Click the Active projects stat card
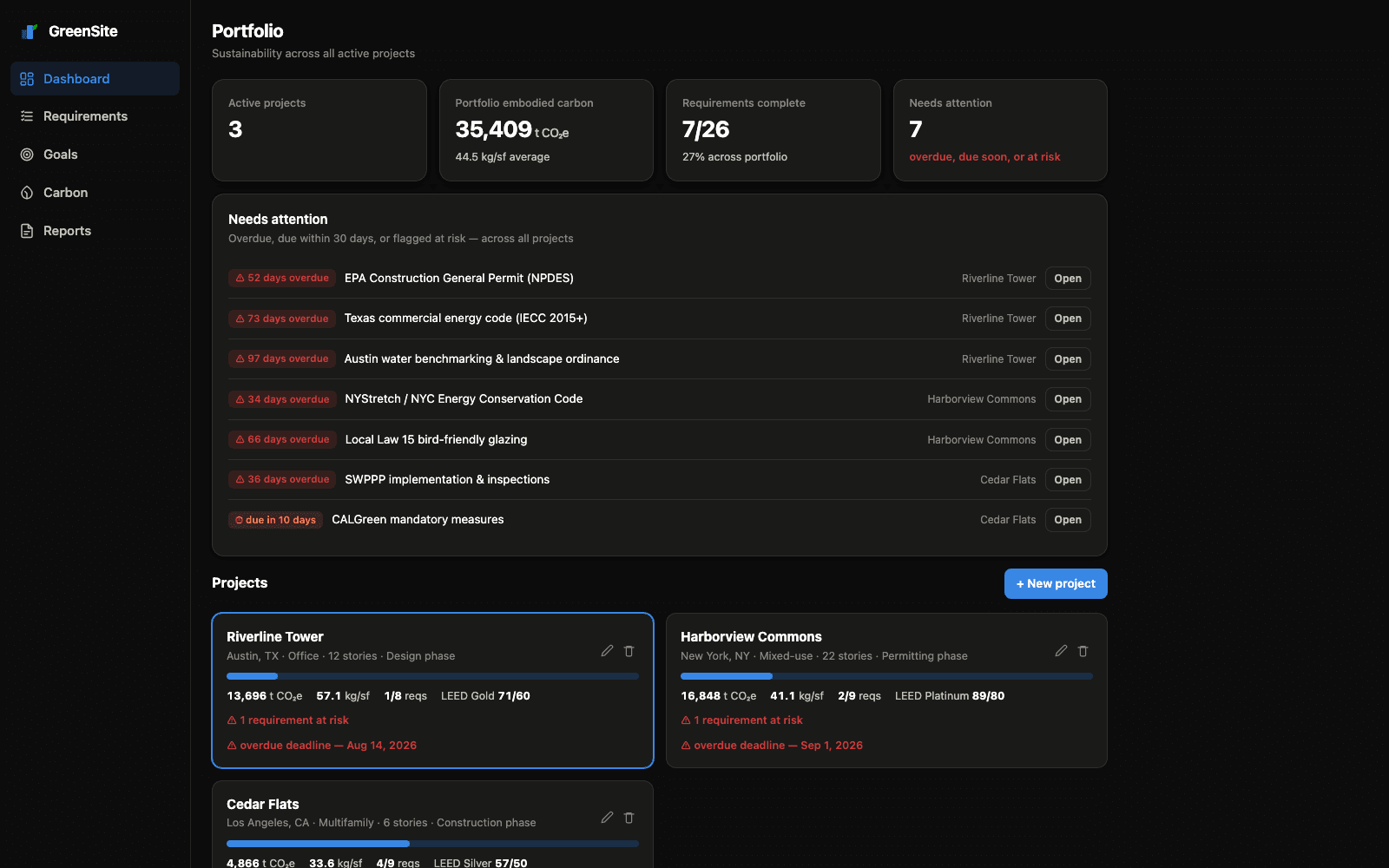Image resolution: width=1389 pixels, height=868 pixels. [x=319, y=130]
